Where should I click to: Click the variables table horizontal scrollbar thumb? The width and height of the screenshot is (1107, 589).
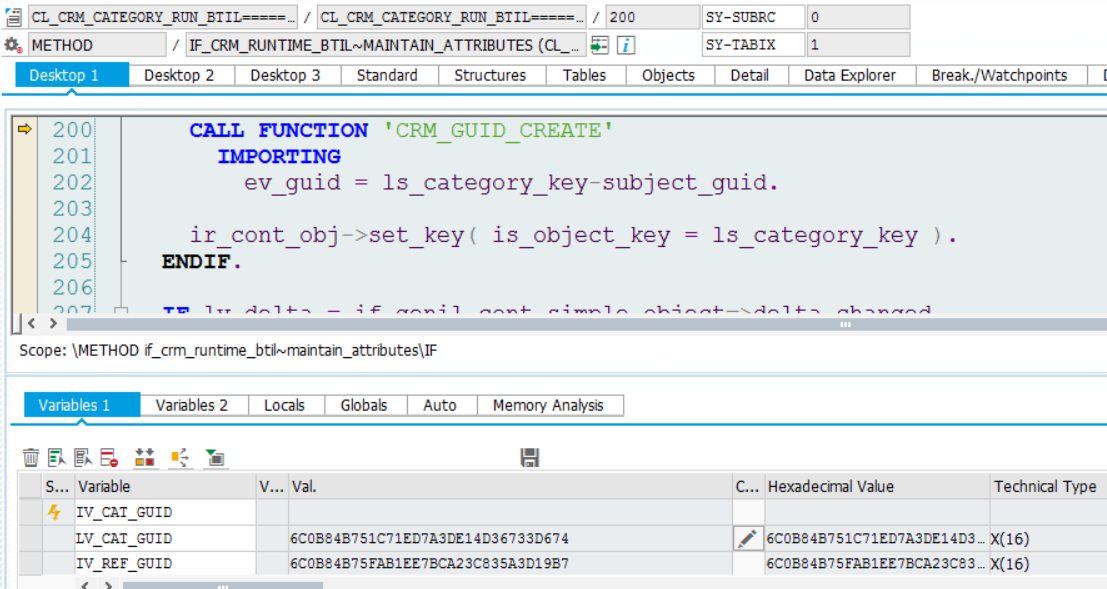[222, 585]
